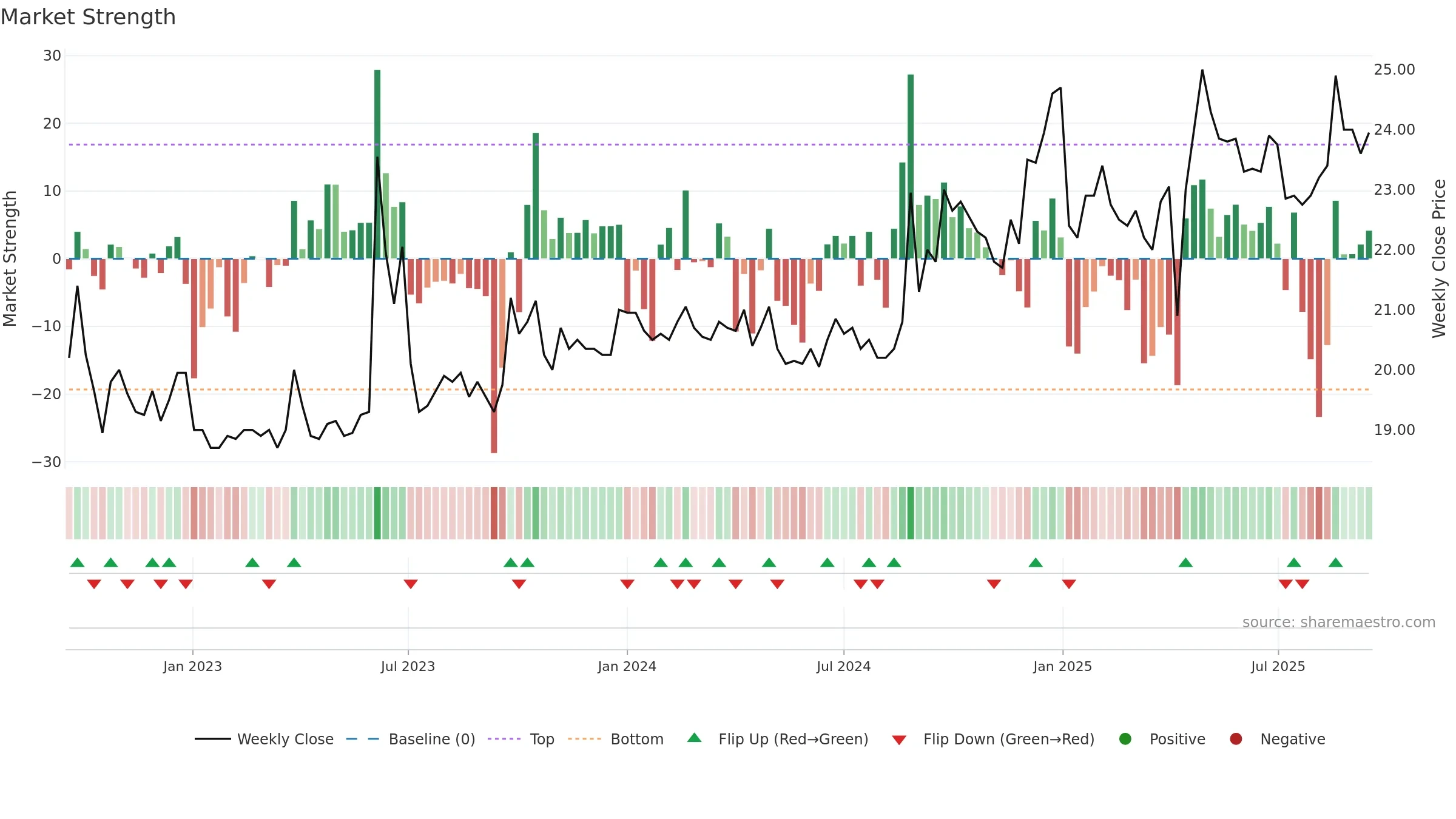
Task: Click the deepest red bar near −29
Action: [494, 356]
